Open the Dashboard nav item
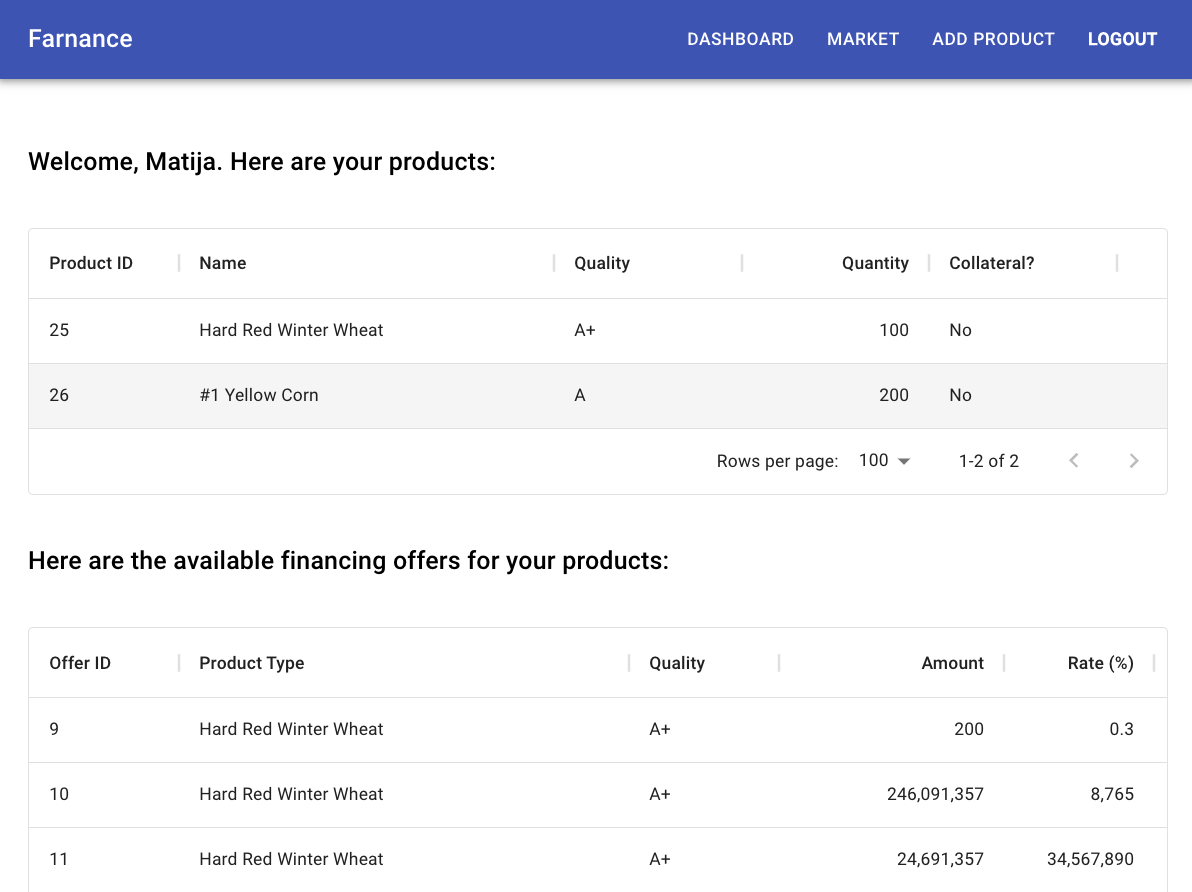The height and width of the screenshot is (892, 1192). pos(740,39)
